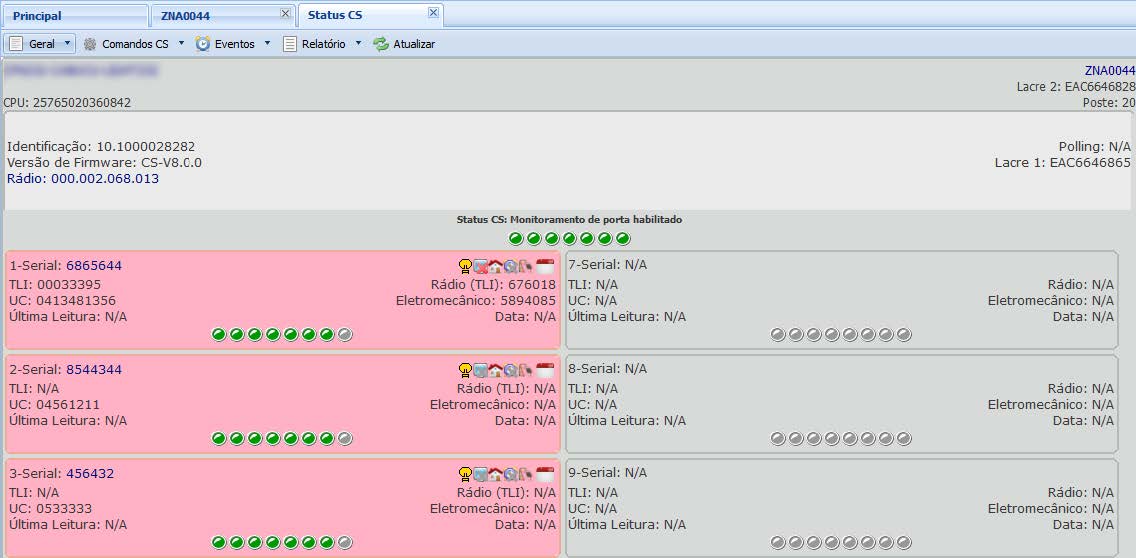Click the house icon in the 1-Serial panel

(495, 266)
